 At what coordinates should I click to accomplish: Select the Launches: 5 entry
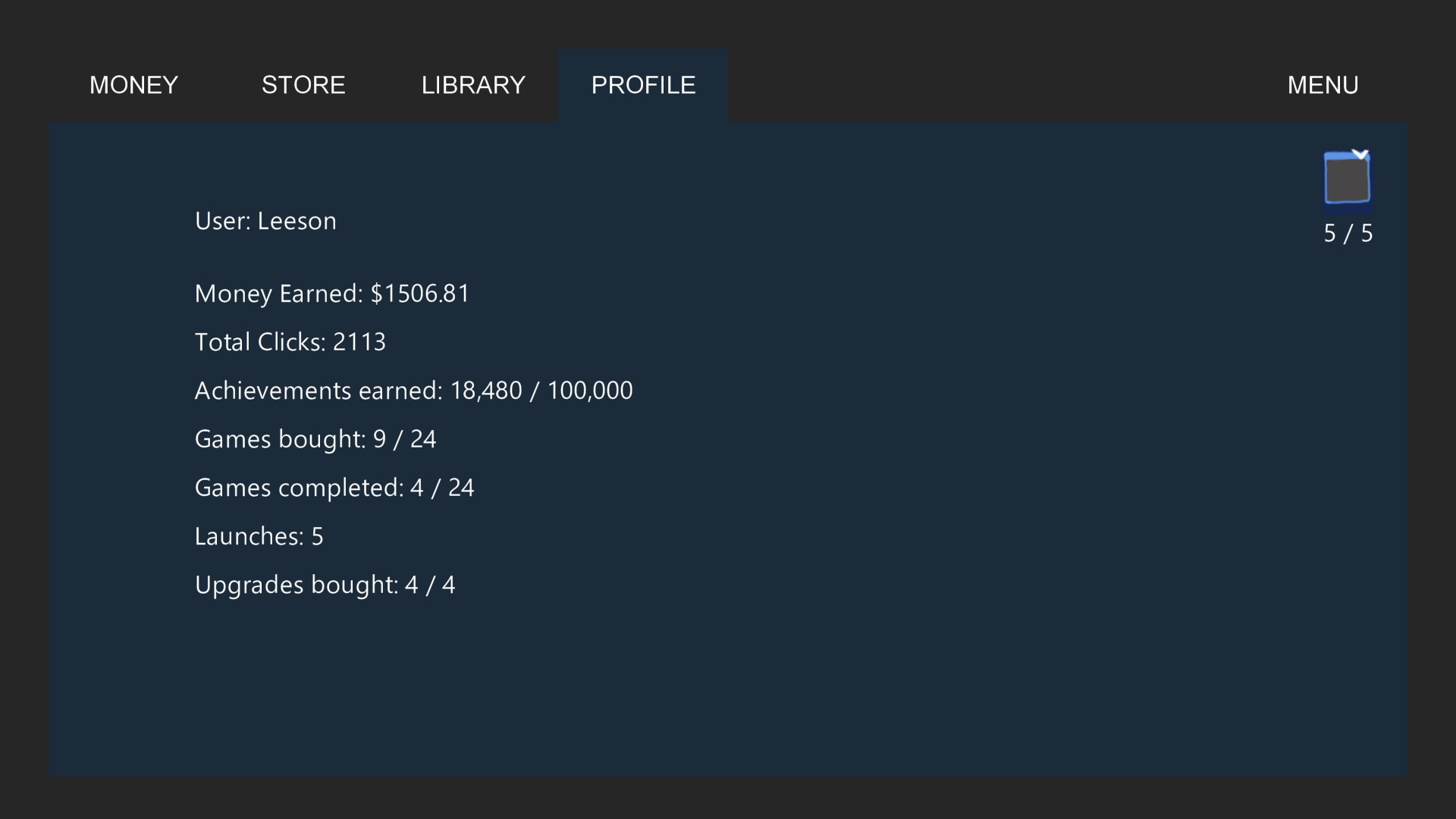pos(259,536)
